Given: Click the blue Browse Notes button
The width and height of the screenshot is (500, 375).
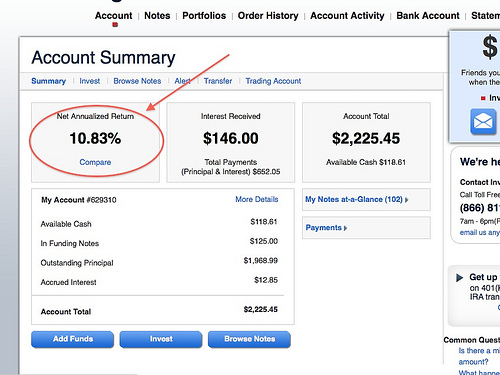Looking at the screenshot, I should point(249,339).
